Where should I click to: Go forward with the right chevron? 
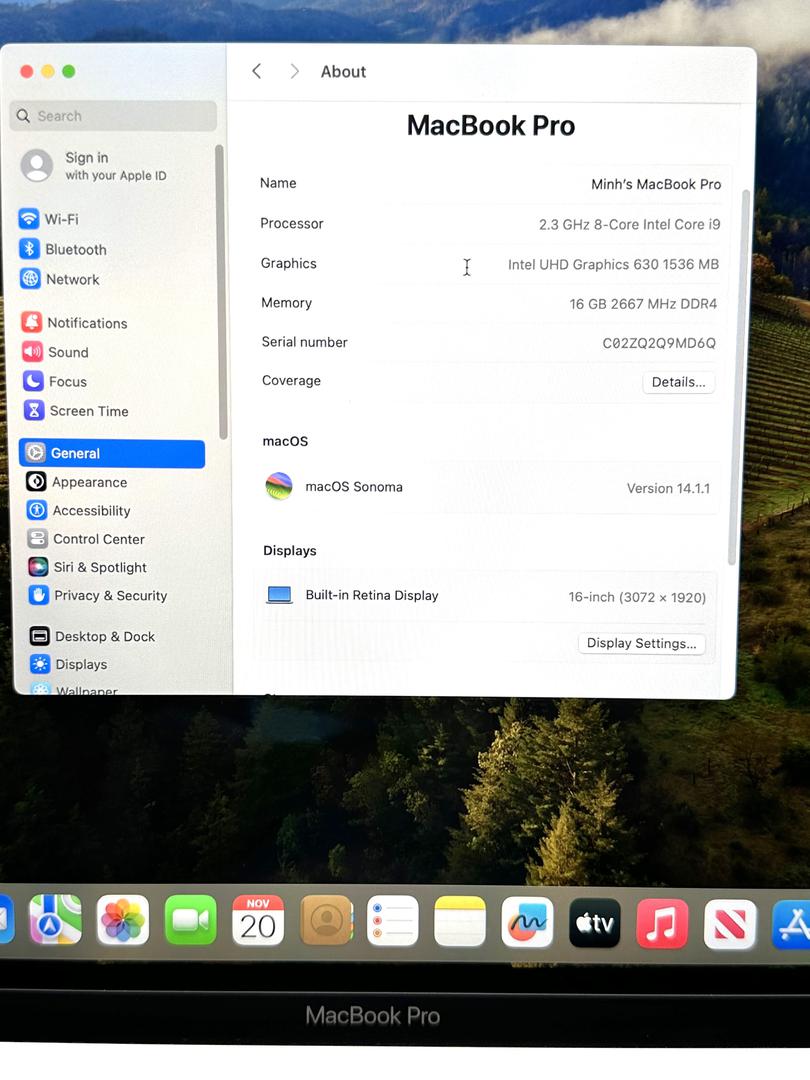pos(294,71)
